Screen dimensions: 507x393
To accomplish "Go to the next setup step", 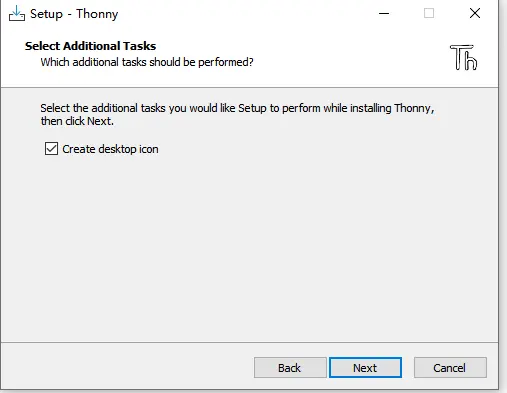I will [x=365, y=368].
